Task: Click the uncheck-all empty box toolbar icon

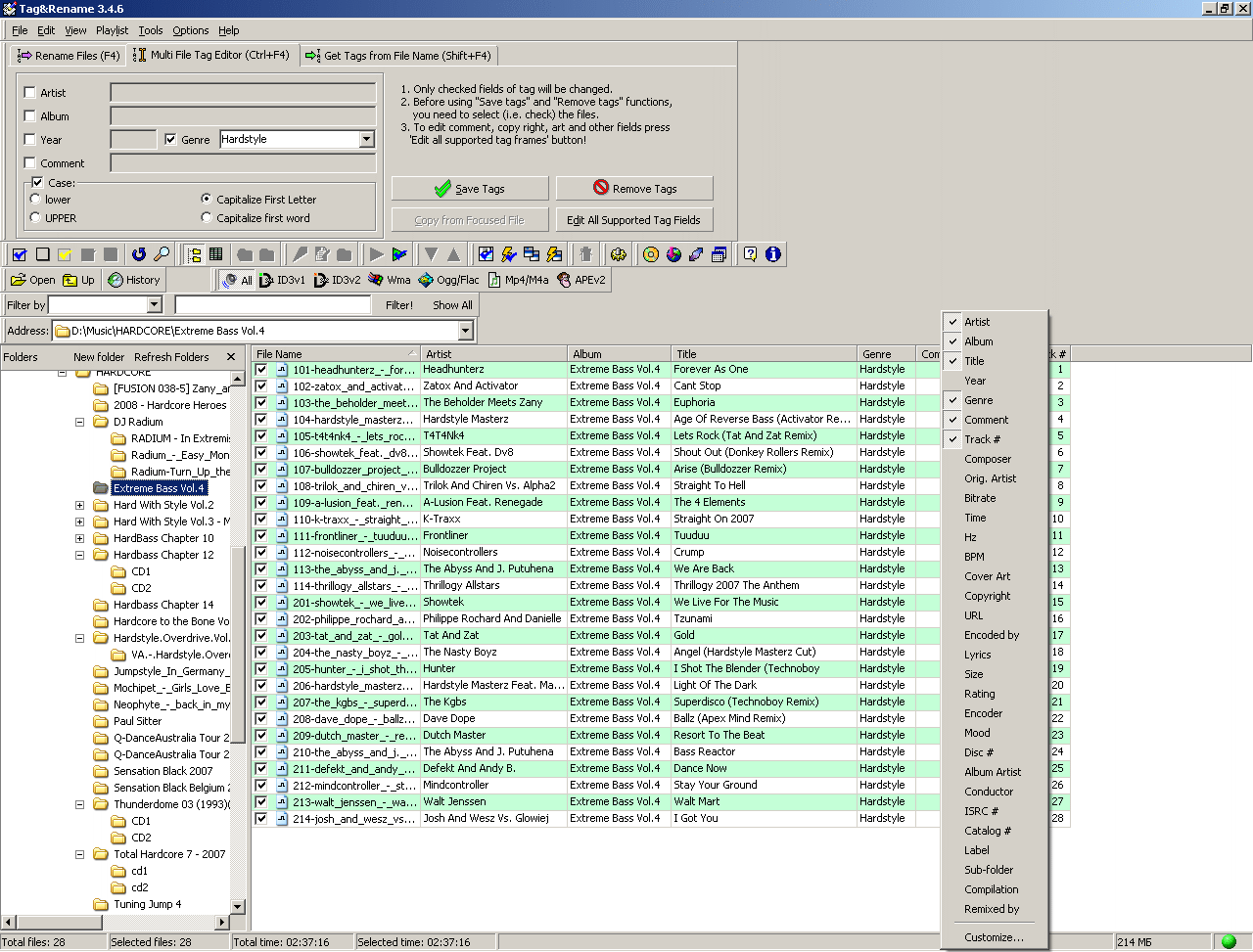Action: pos(42,254)
